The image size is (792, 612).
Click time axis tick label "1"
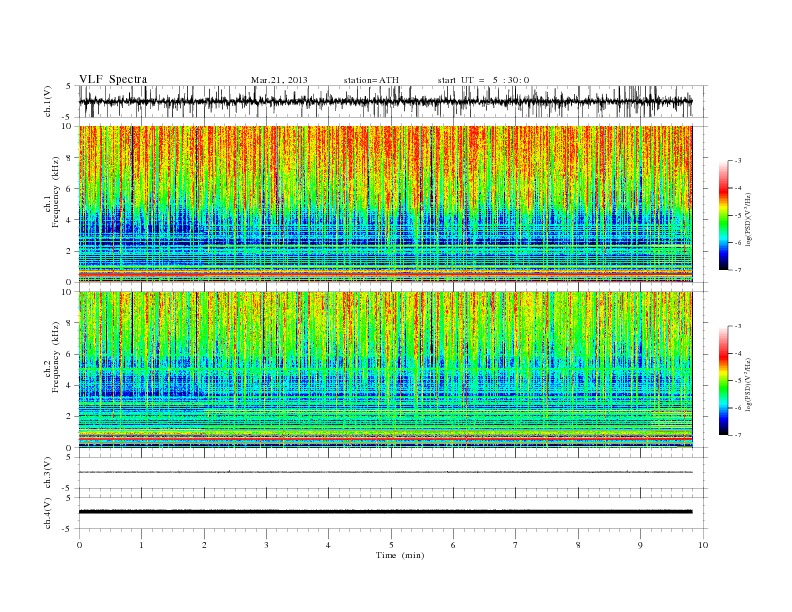pos(141,545)
